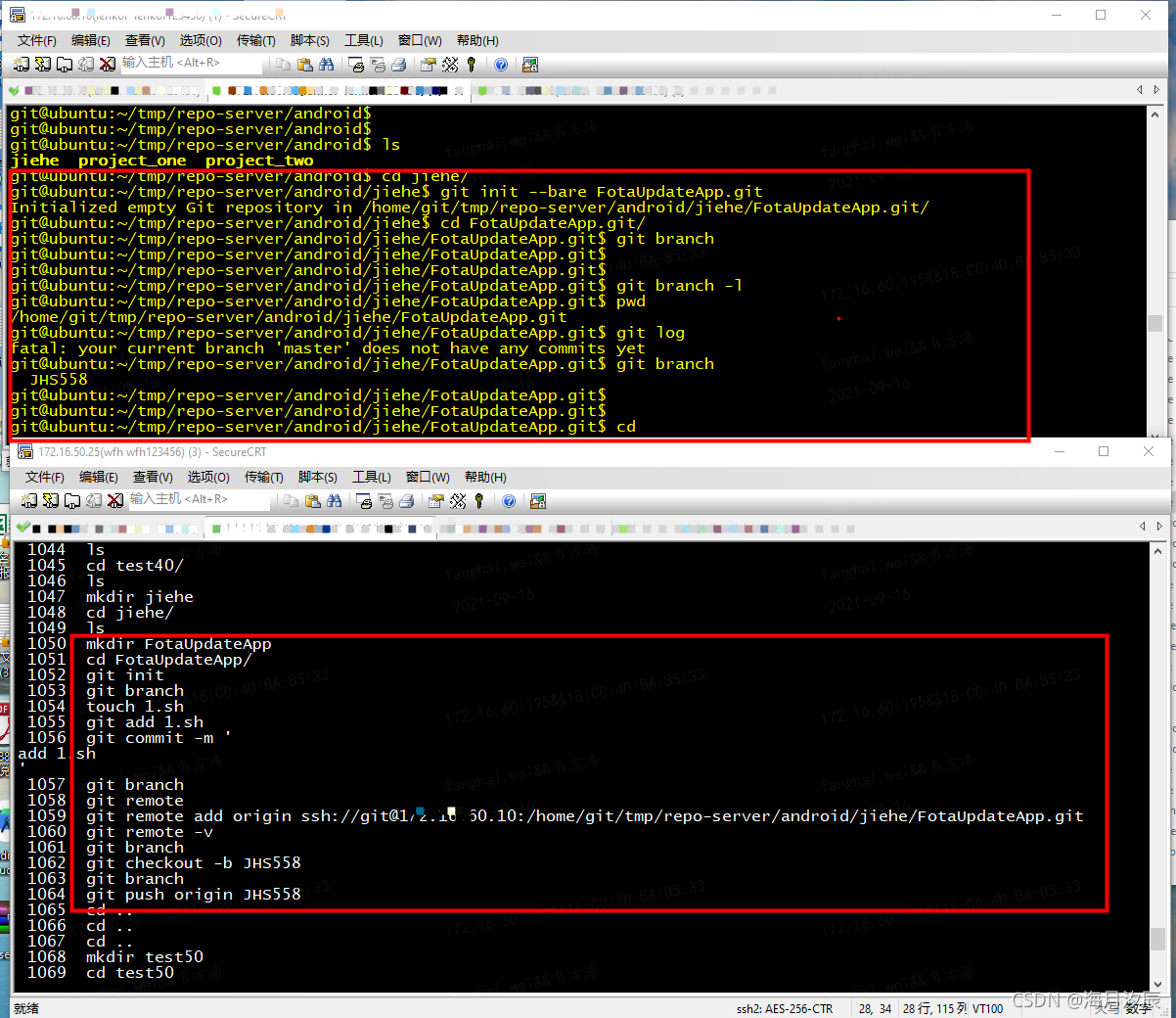1176x1018 pixels.
Task: Click the Print Selection icon in the upper window
Action: 378,65
